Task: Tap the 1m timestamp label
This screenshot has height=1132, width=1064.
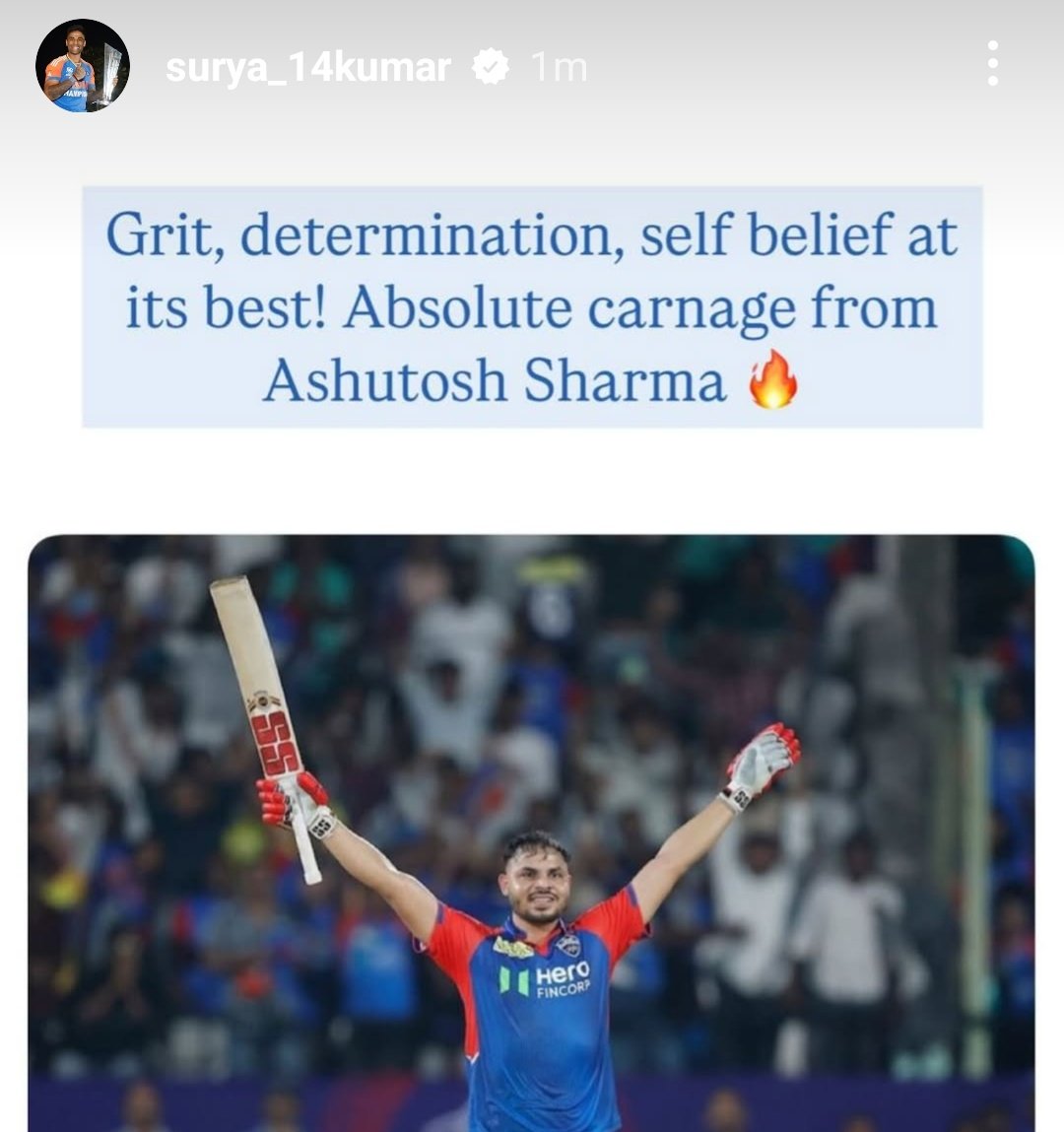Action: [559, 68]
